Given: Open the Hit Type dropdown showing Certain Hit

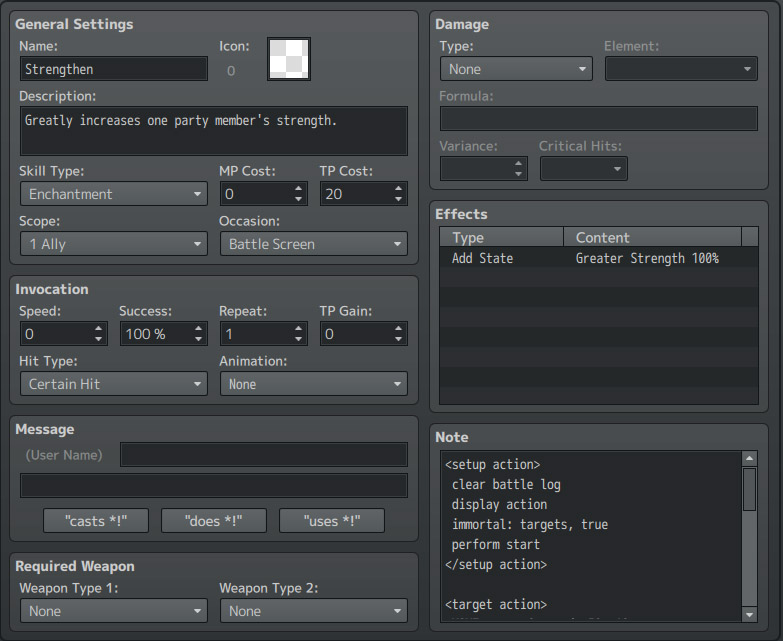Looking at the screenshot, I should coord(114,383).
